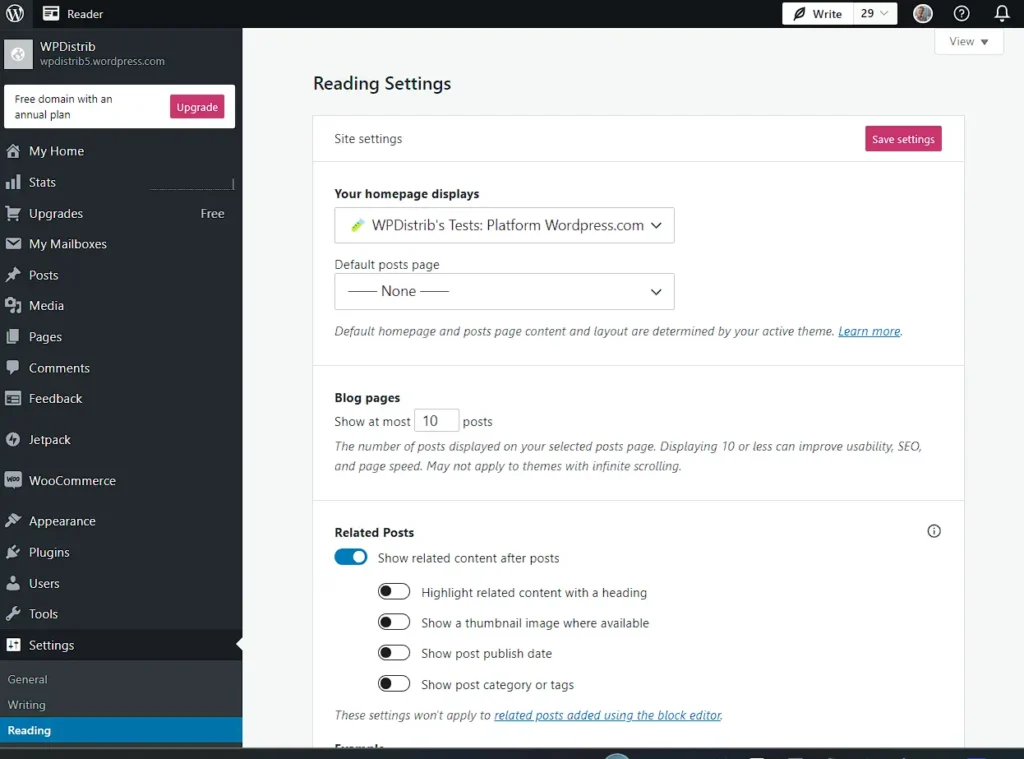The width and height of the screenshot is (1024, 759).
Task: Click the Feedback form icon
Action: click(13, 398)
